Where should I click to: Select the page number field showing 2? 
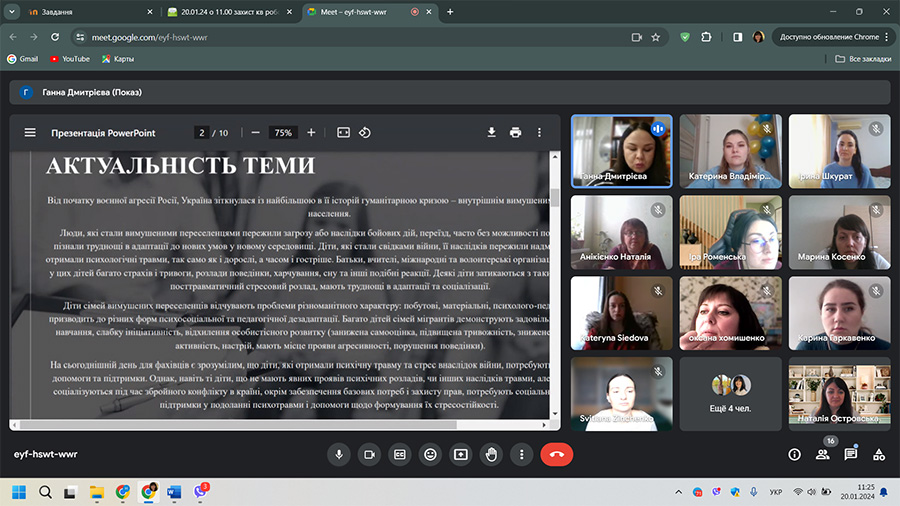pyautogui.click(x=201, y=133)
